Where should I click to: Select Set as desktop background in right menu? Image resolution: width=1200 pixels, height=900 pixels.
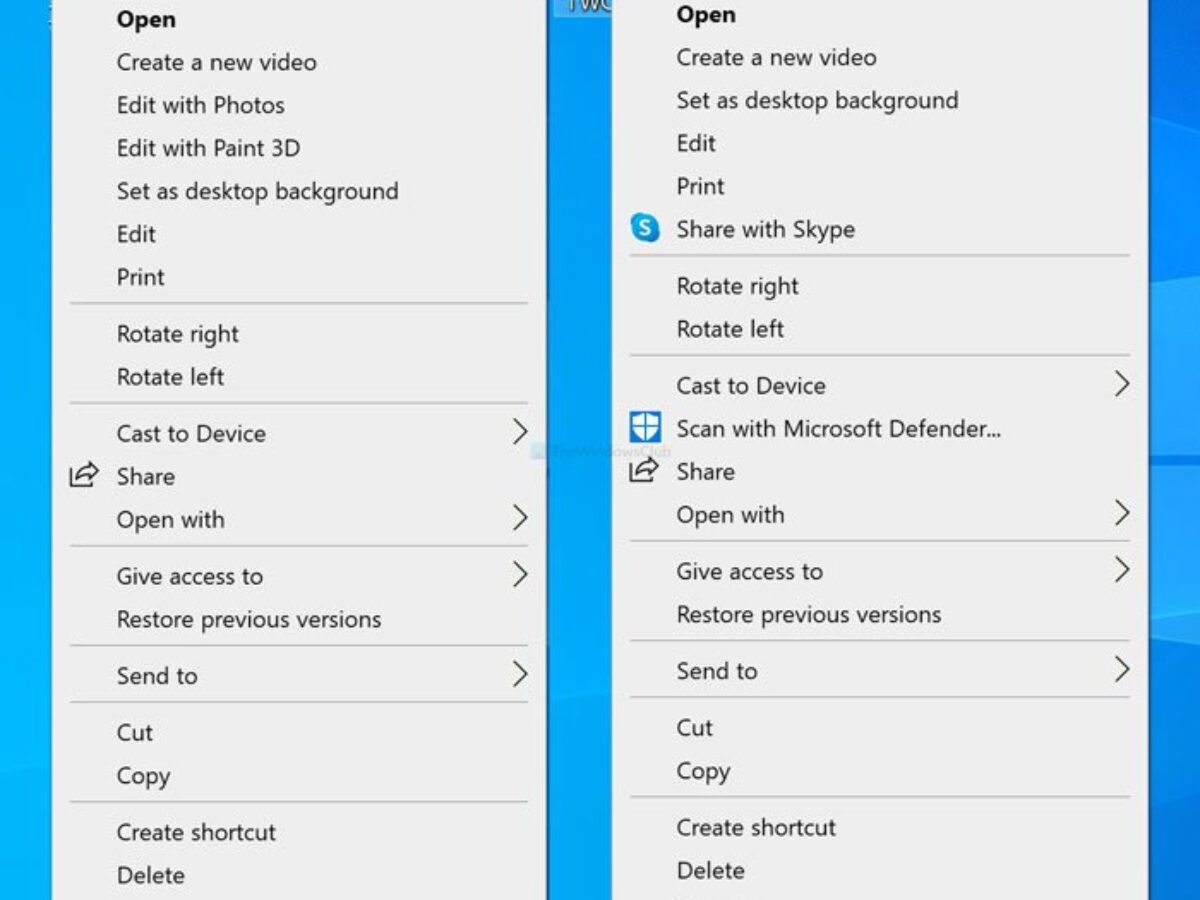click(x=817, y=100)
